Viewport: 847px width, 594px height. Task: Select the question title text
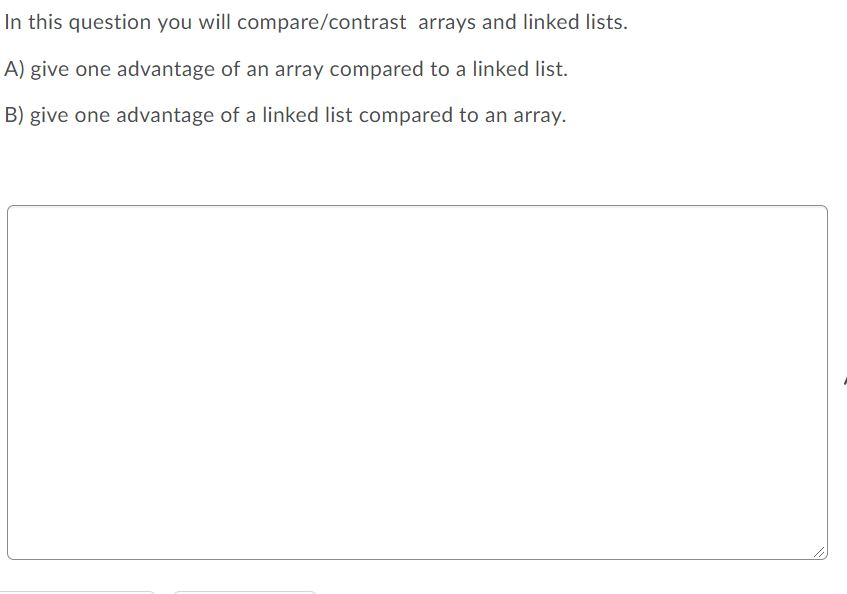point(316,21)
